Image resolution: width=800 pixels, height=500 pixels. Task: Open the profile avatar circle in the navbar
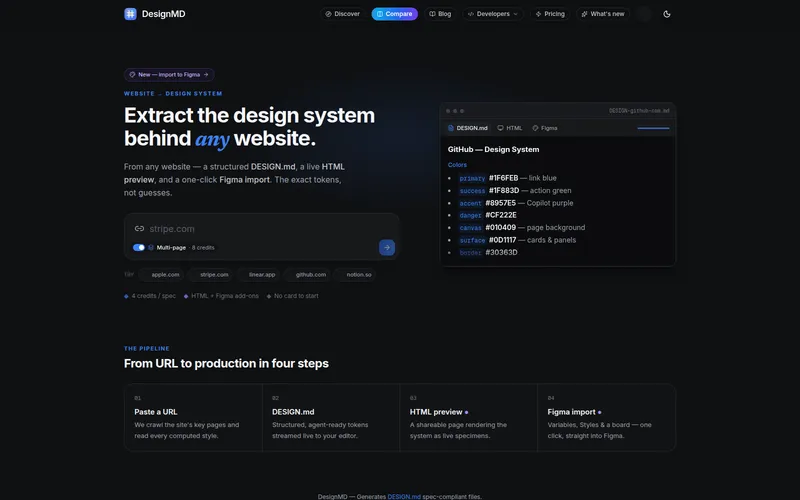644,14
